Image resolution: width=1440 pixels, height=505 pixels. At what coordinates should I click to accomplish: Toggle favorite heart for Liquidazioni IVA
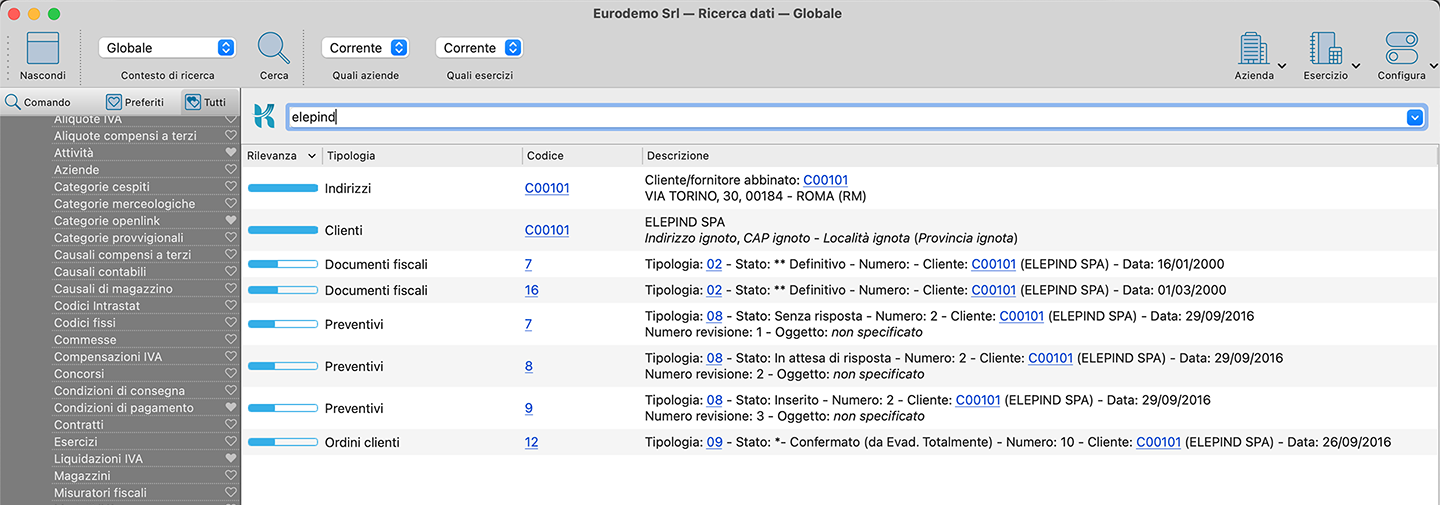point(231,459)
